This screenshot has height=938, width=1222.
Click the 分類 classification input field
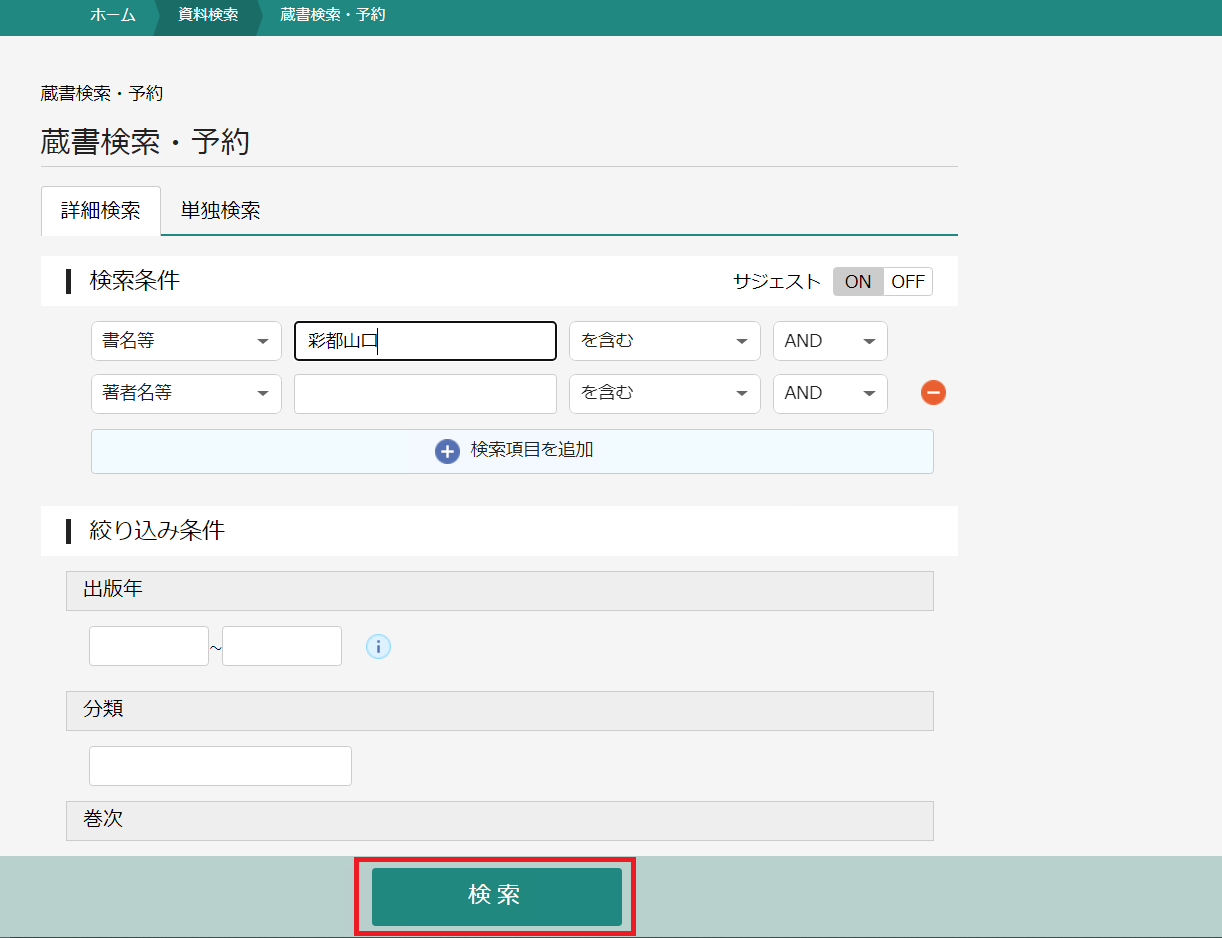pyautogui.click(x=220, y=766)
